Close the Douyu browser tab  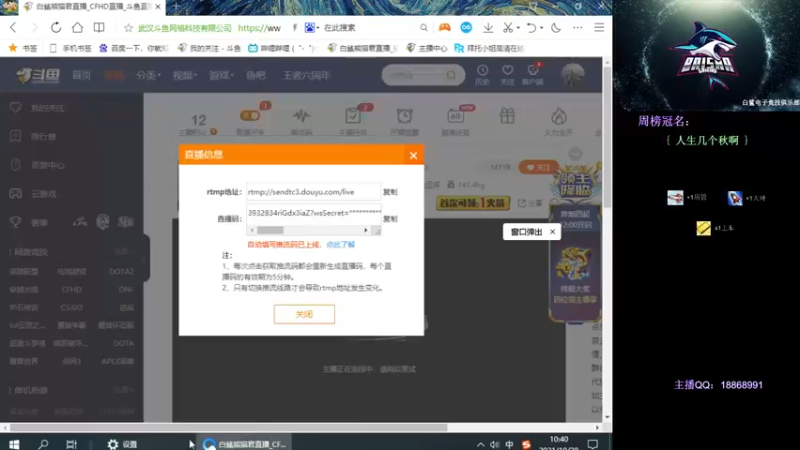pyautogui.click(x=158, y=7)
